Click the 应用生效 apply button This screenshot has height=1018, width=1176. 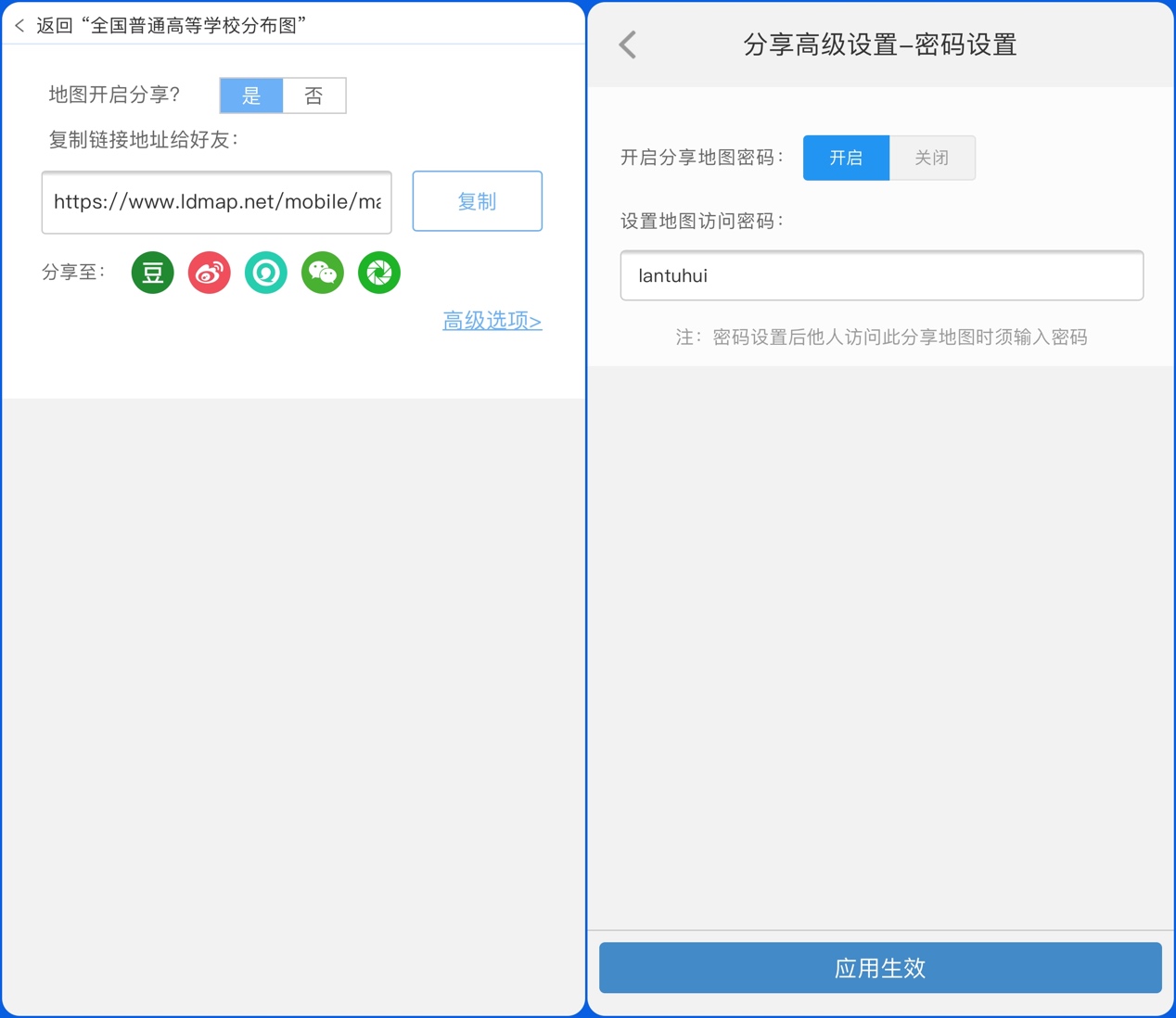pos(880,968)
